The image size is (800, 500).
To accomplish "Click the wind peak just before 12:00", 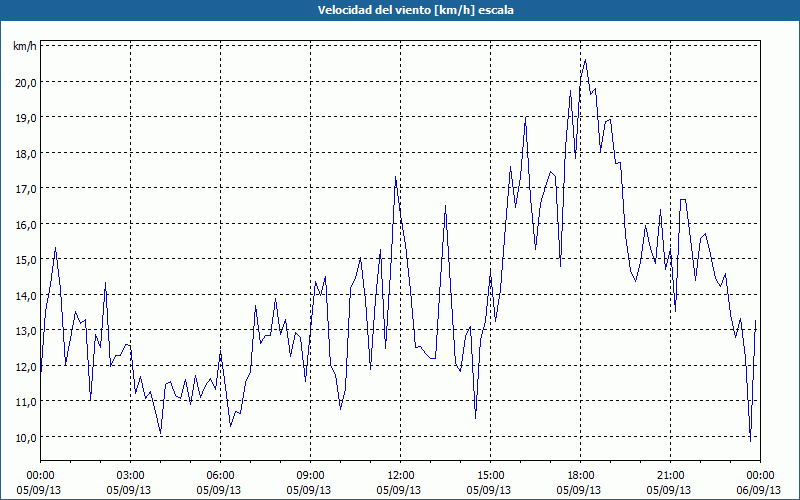I will pos(395,177).
